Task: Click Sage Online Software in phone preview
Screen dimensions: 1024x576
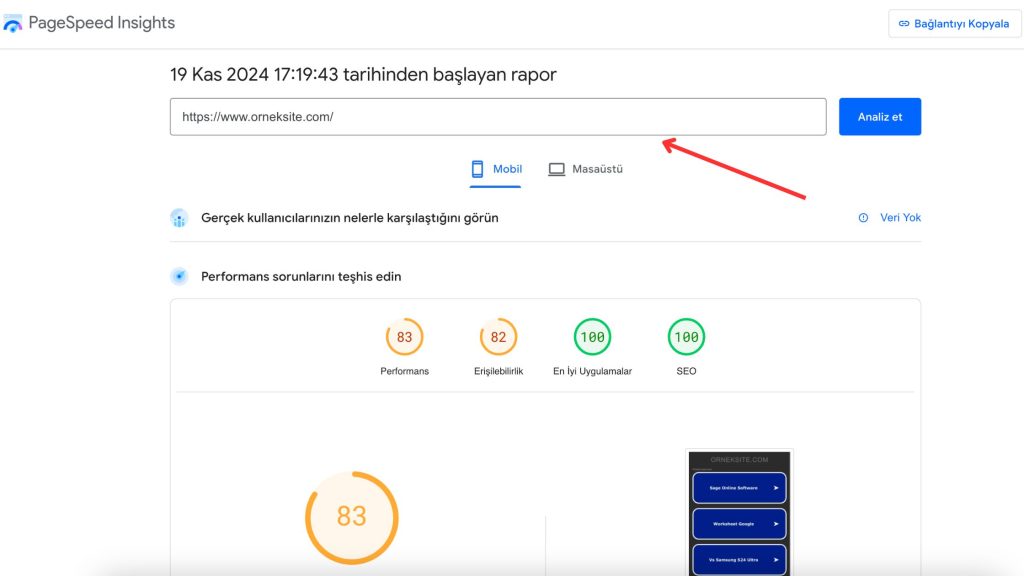Action: (x=739, y=488)
